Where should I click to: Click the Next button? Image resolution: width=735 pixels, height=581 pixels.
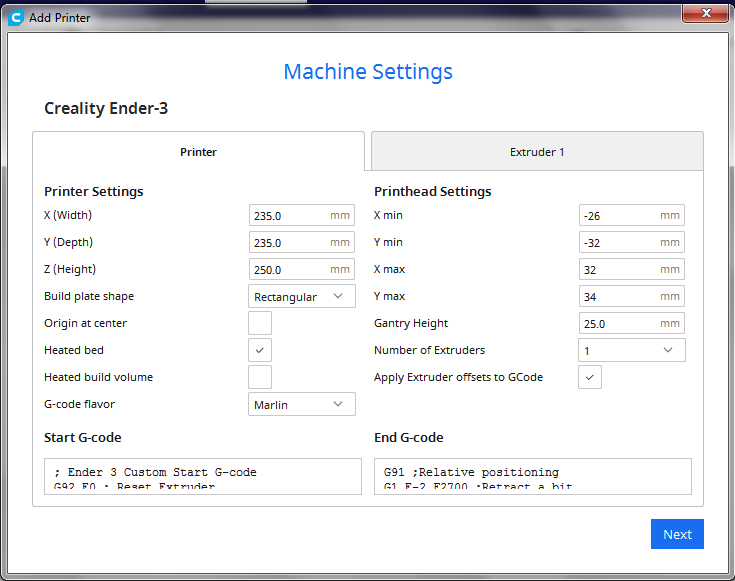pos(677,534)
